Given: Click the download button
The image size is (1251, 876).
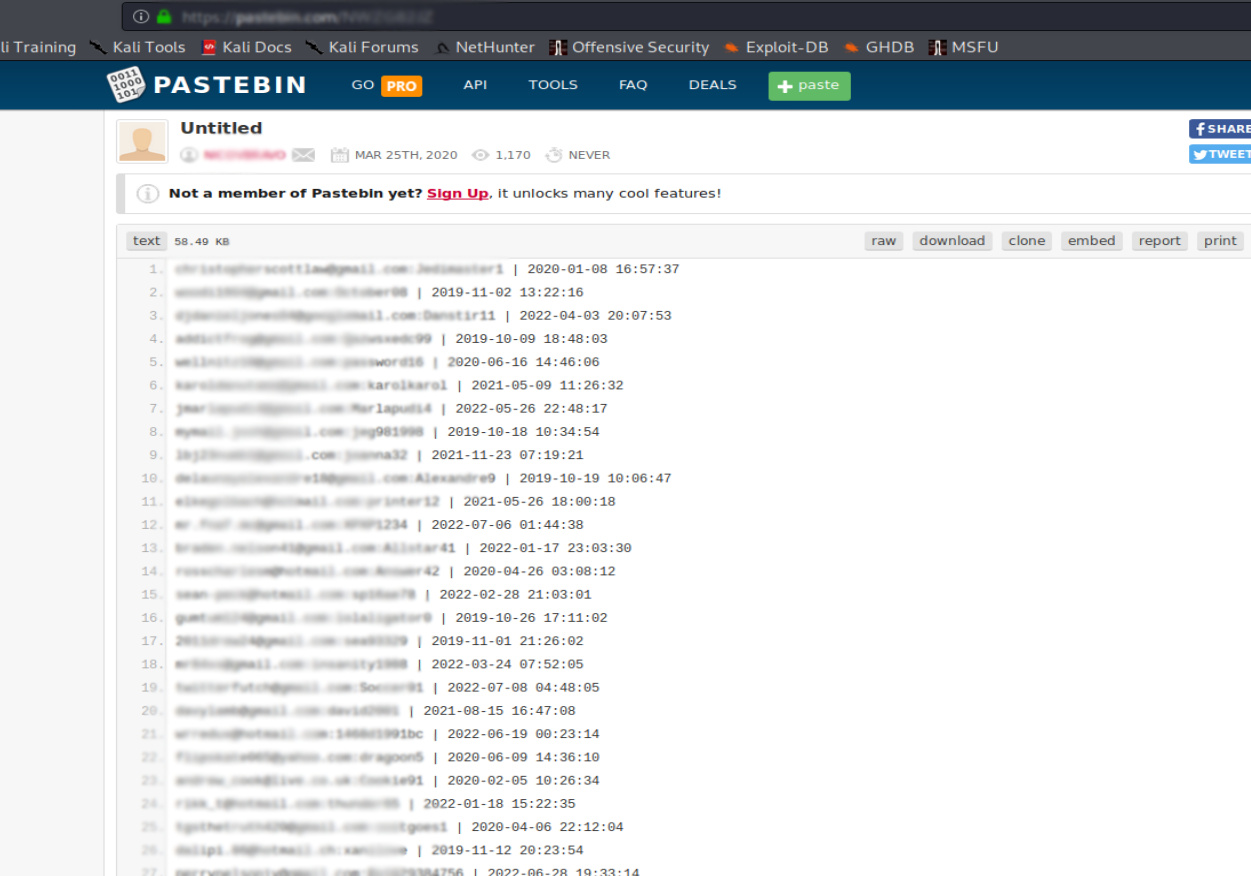Looking at the screenshot, I should pos(952,241).
